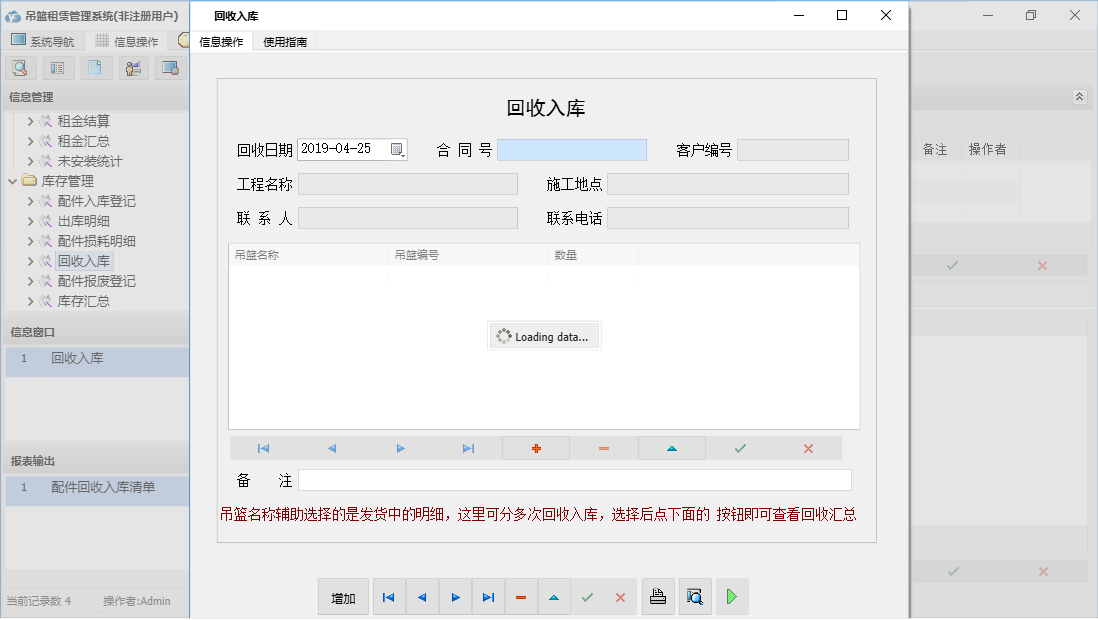This screenshot has width=1098, height=620.
Task: Add a detail row with the plus icon
Action: (x=536, y=448)
